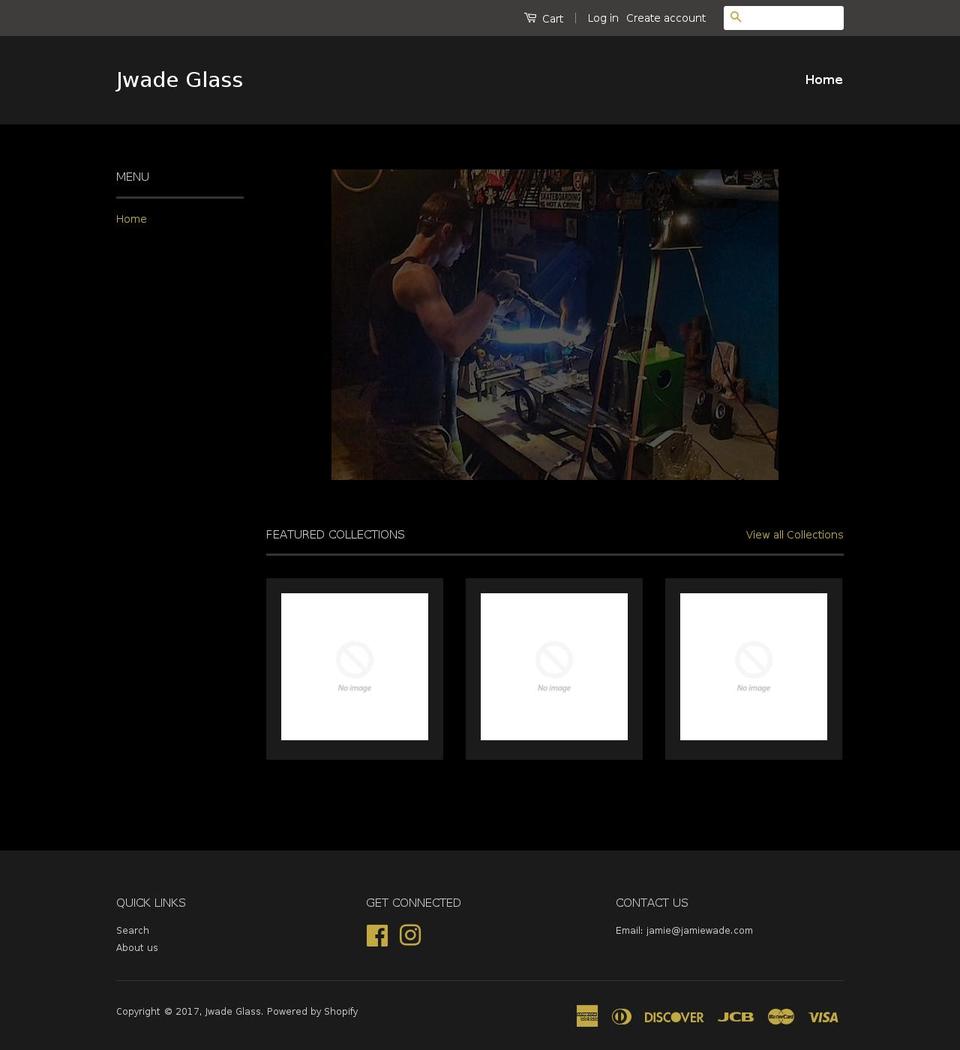Open the first No image collection thumbnail
This screenshot has width=960, height=1050.
click(x=354, y=667)
